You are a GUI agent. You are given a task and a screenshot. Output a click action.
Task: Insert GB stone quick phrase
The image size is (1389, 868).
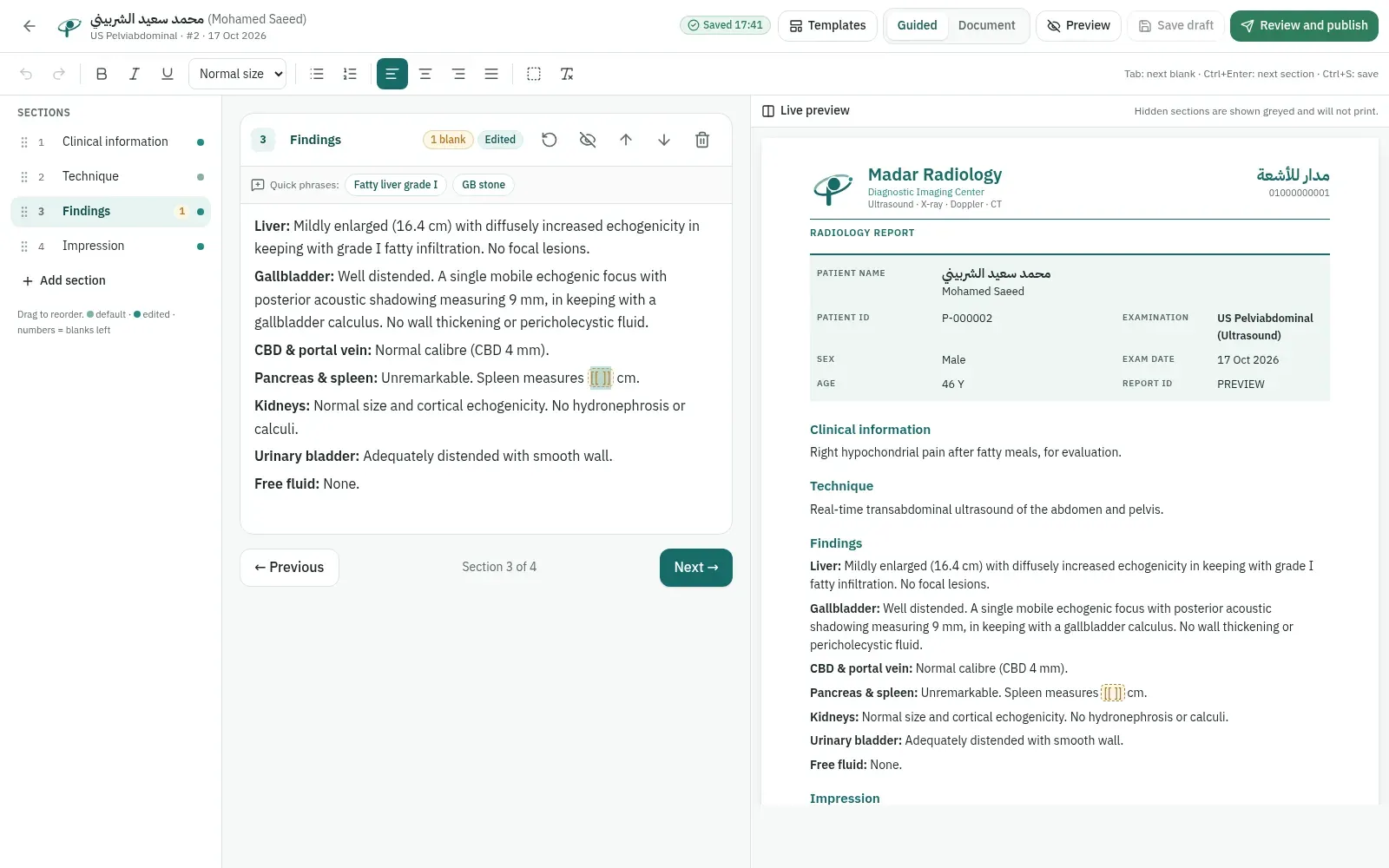pyautogui.click(x=484, y=185)
